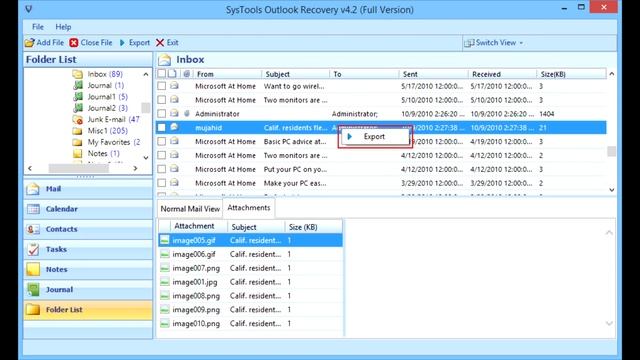
Task: Click the attachment paperclip column header
Action: 187,74
